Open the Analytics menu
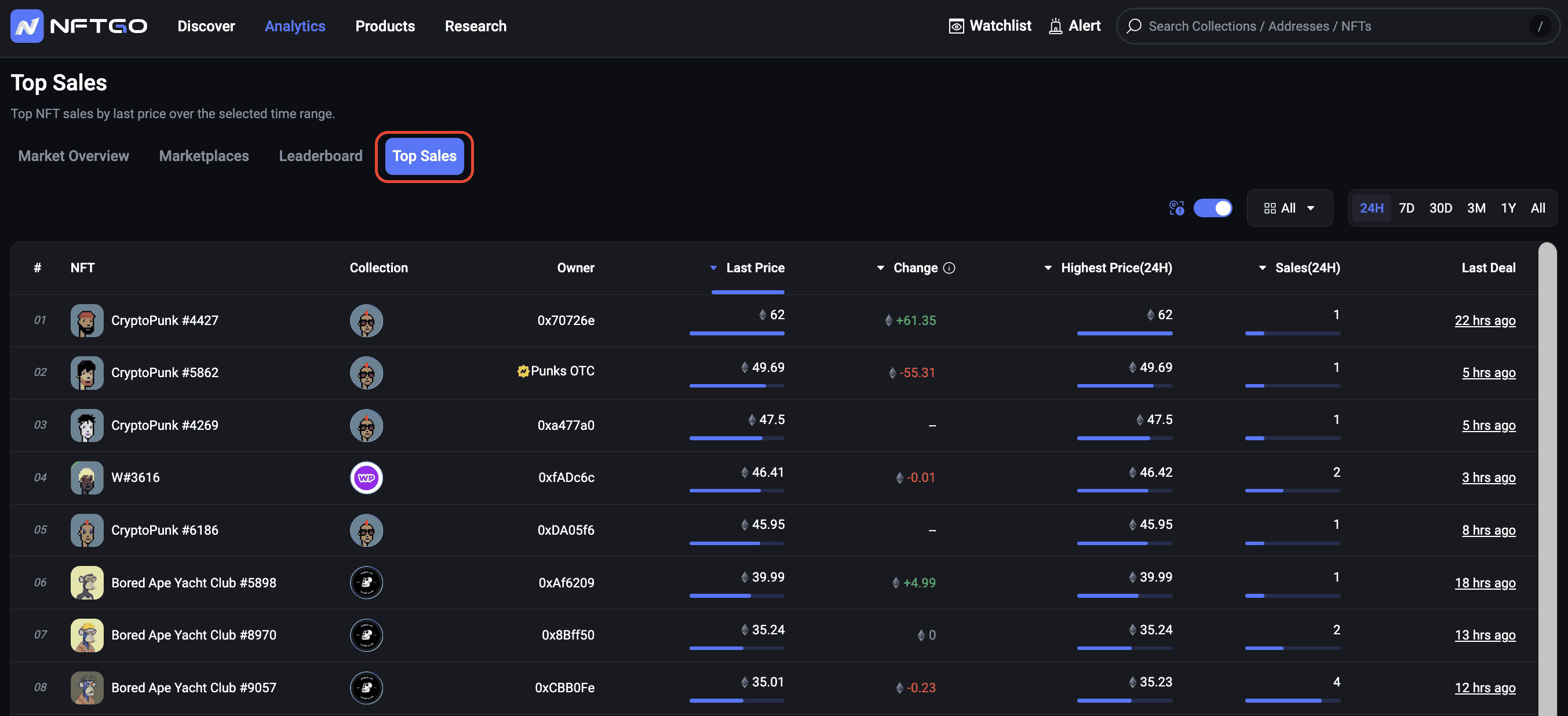Screen dimensions: 1568x716 tap(295, 26)
